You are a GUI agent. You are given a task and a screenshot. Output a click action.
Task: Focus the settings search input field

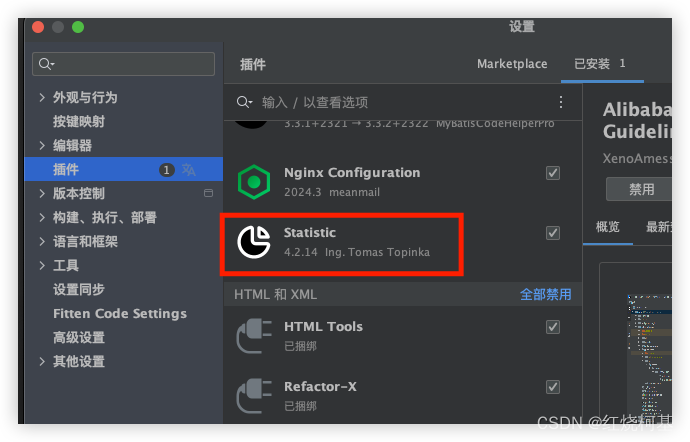click(x=124, y=64)
